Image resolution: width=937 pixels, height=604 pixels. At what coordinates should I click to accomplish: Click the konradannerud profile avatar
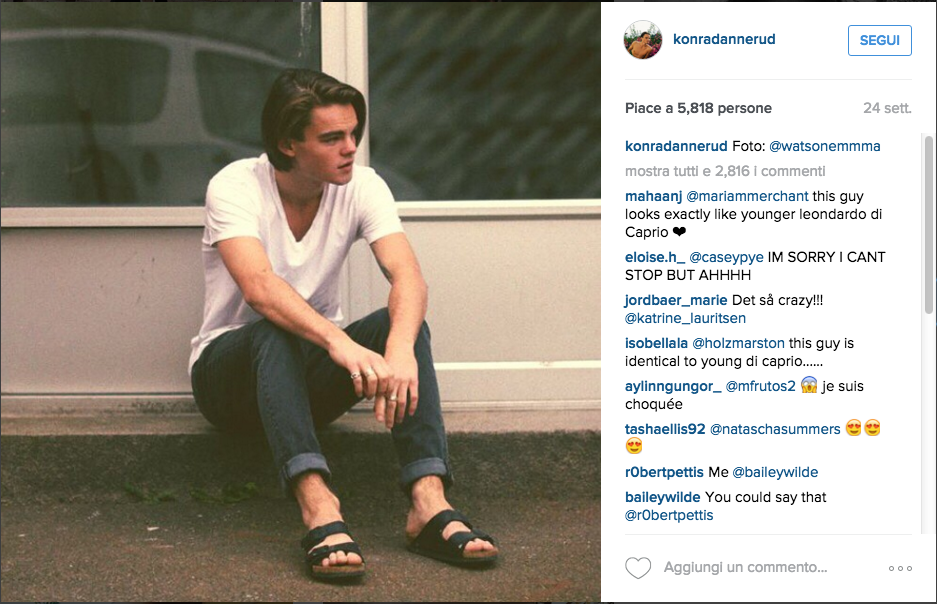[x=643, y=39]
